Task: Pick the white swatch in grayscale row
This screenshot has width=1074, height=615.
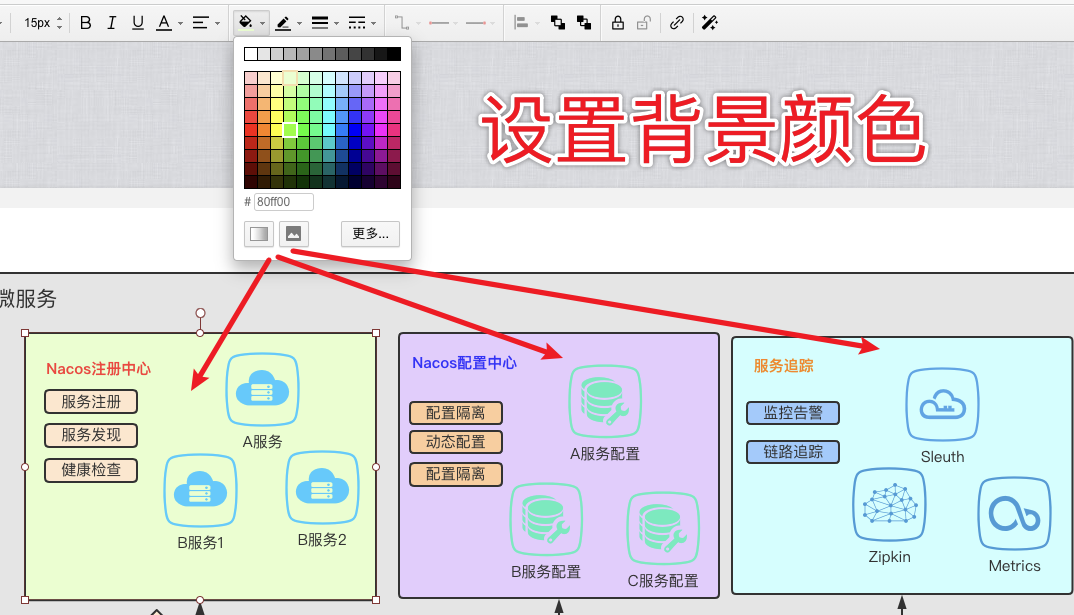Action: [251, 54]
